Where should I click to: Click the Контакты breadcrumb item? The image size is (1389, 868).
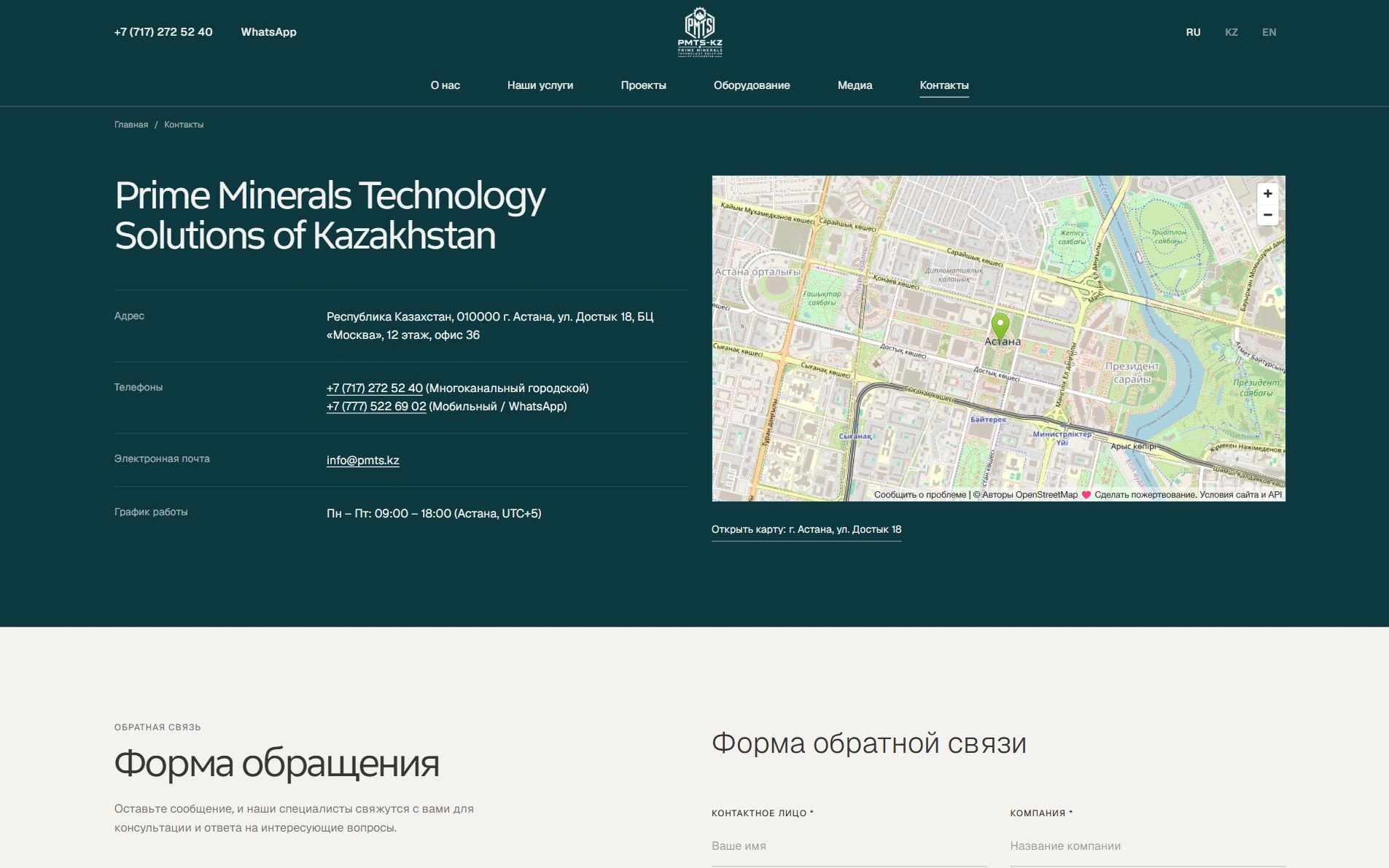[184, 125]
